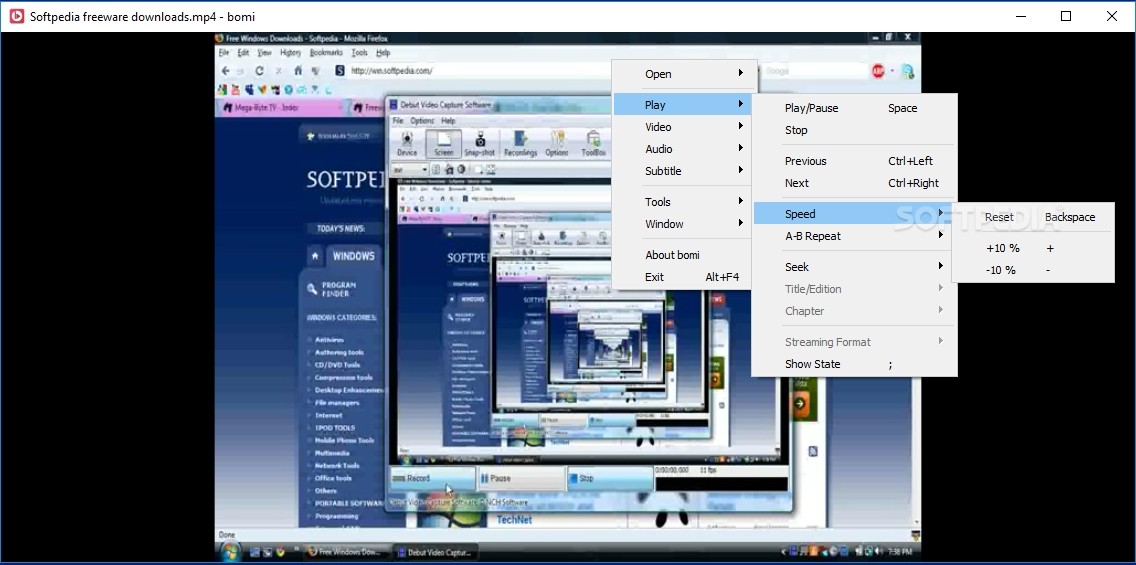This screenshot has height=565, width=1136.
Task: Open the Audio submenu
Action: 684,148
